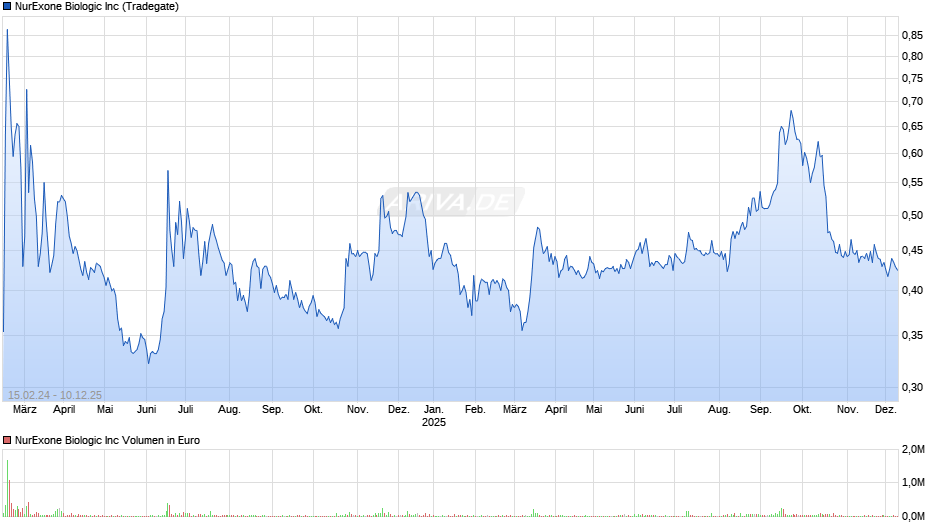This screenshot has width=940, height=526.
Task: Click the 0,65 price axis label
Action: pos(912,127)
